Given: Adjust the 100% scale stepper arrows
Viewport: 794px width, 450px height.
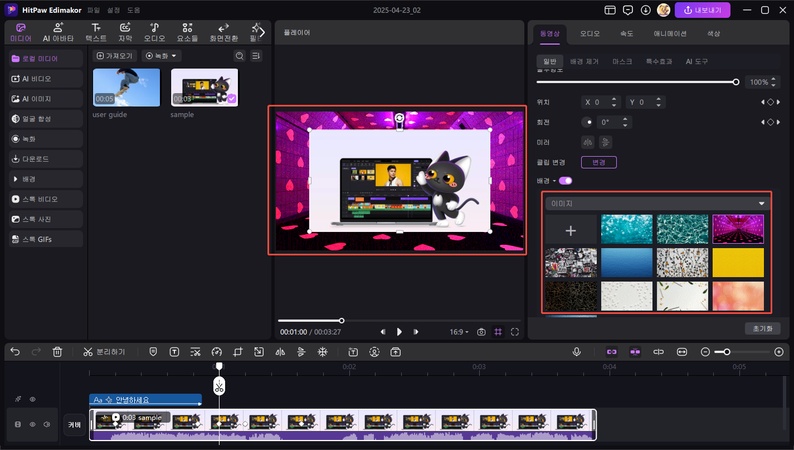Looking at the screenshot, I should (x=773, y=82).
